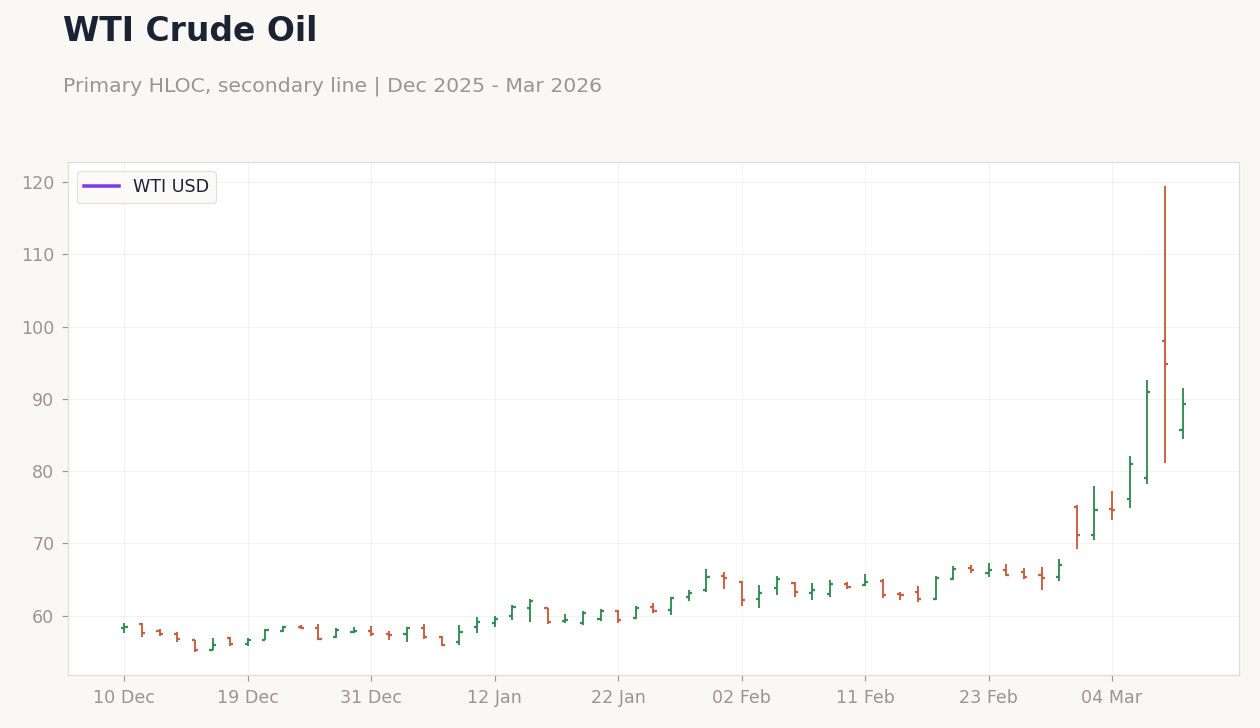Click the x-axis label 22 Jan

click(618, 698)
